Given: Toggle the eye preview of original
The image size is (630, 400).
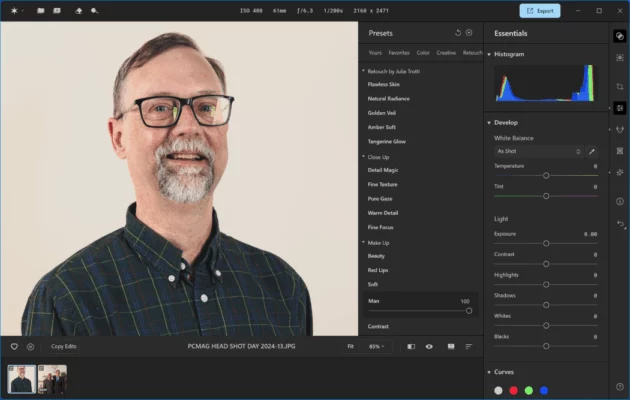Looking at the screenshot, I should tap(429, 346).
